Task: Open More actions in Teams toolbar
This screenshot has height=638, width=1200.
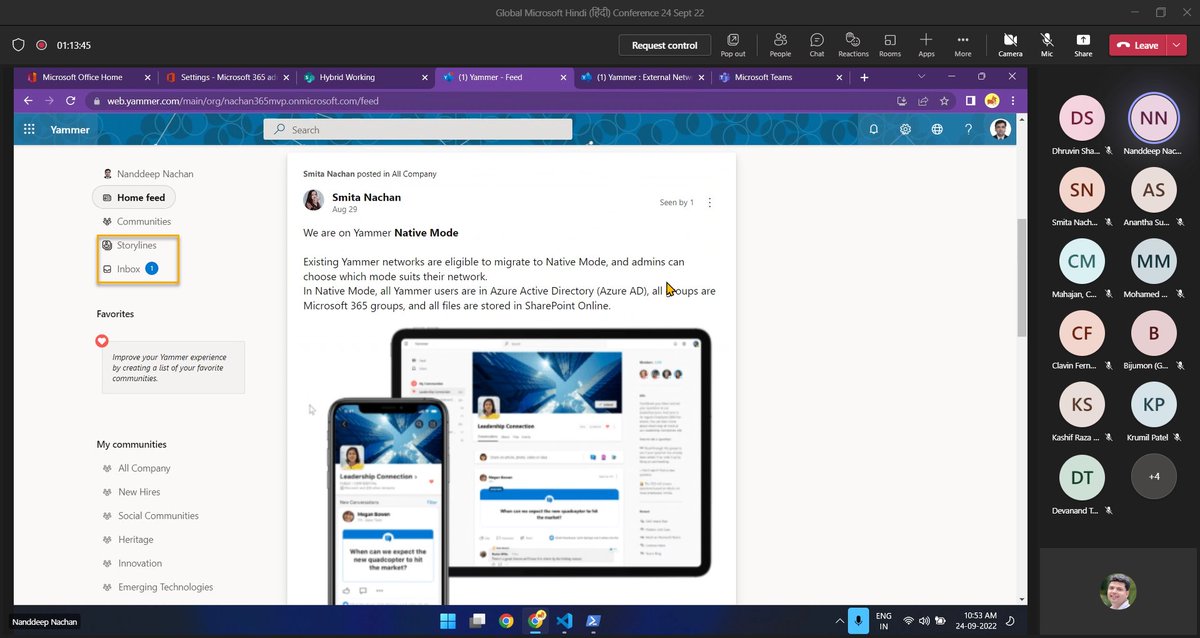Action: tap(963, 44)
